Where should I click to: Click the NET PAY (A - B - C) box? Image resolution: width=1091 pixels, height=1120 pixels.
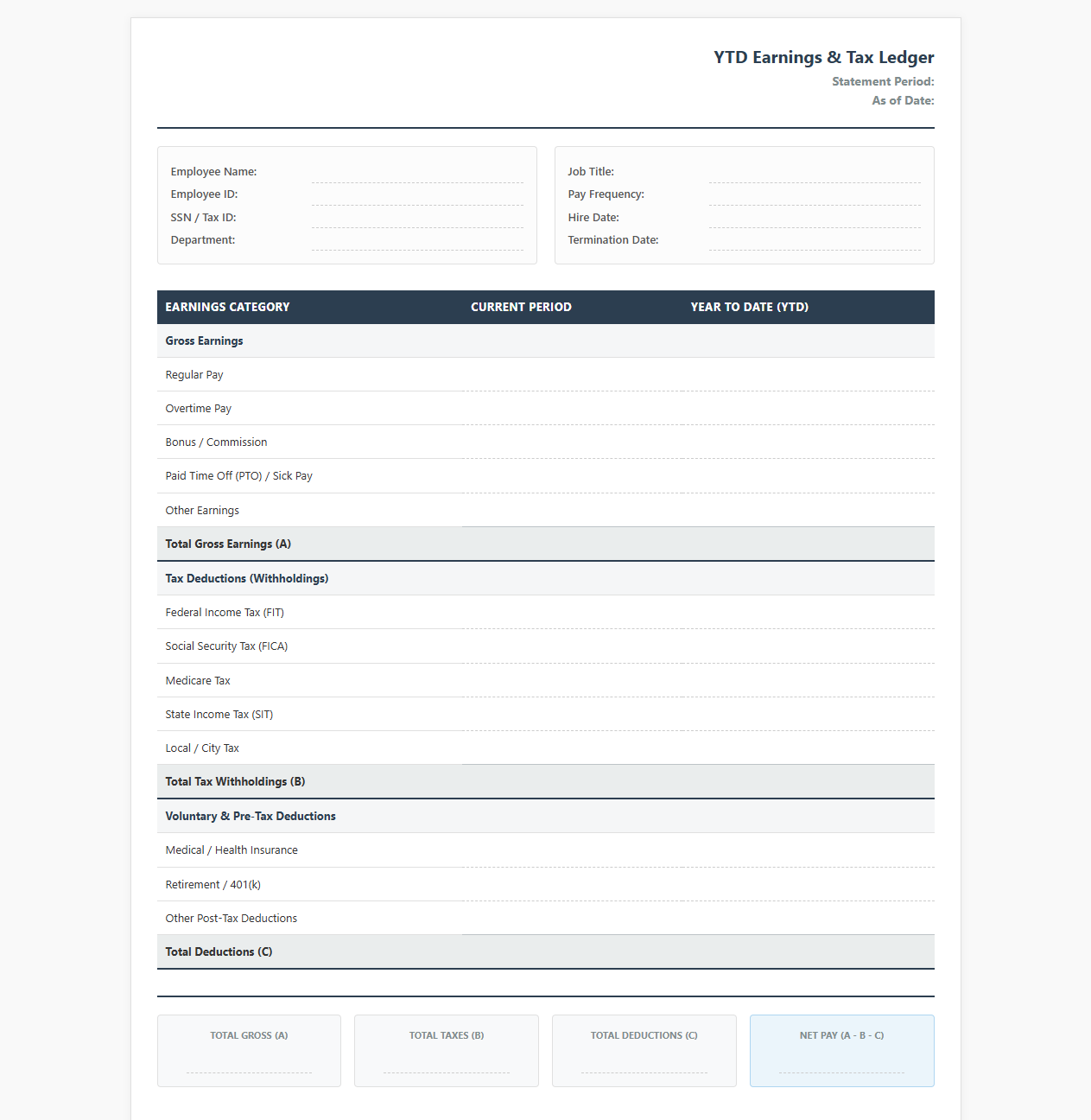[842, 1051]
